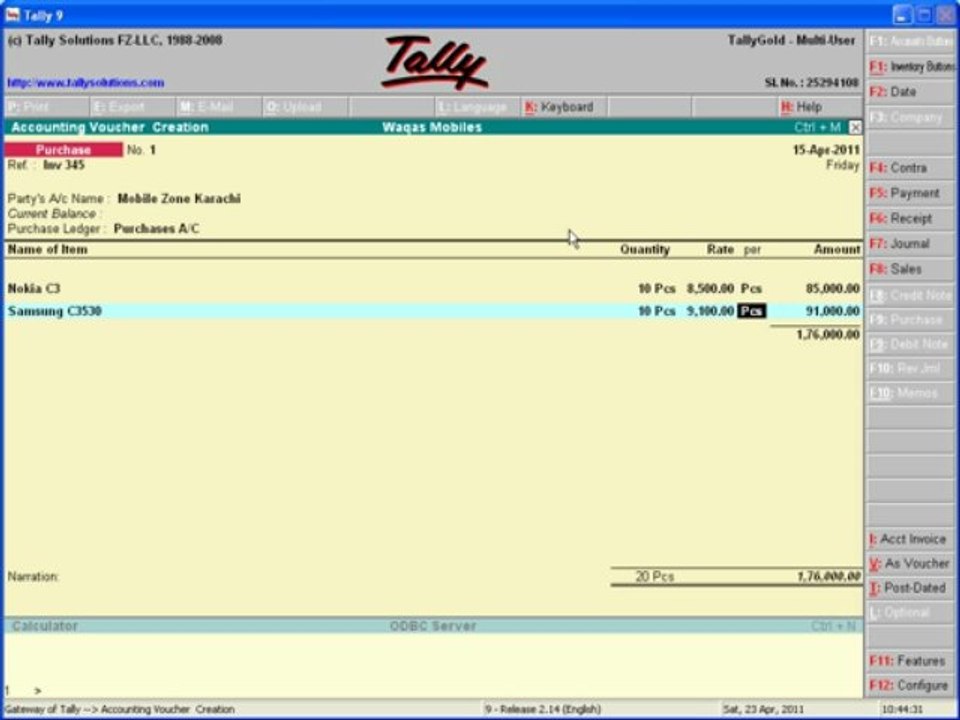This screenshot has width=960, height=720.
Task: Open the tallysolutions.com website link
Action: coord(86,83)
